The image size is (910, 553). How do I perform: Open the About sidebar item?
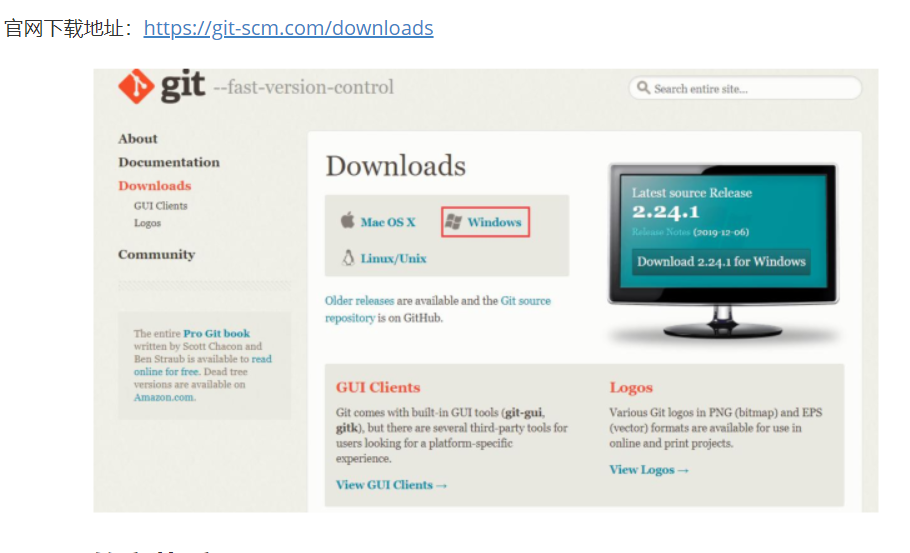pos(138,139)
